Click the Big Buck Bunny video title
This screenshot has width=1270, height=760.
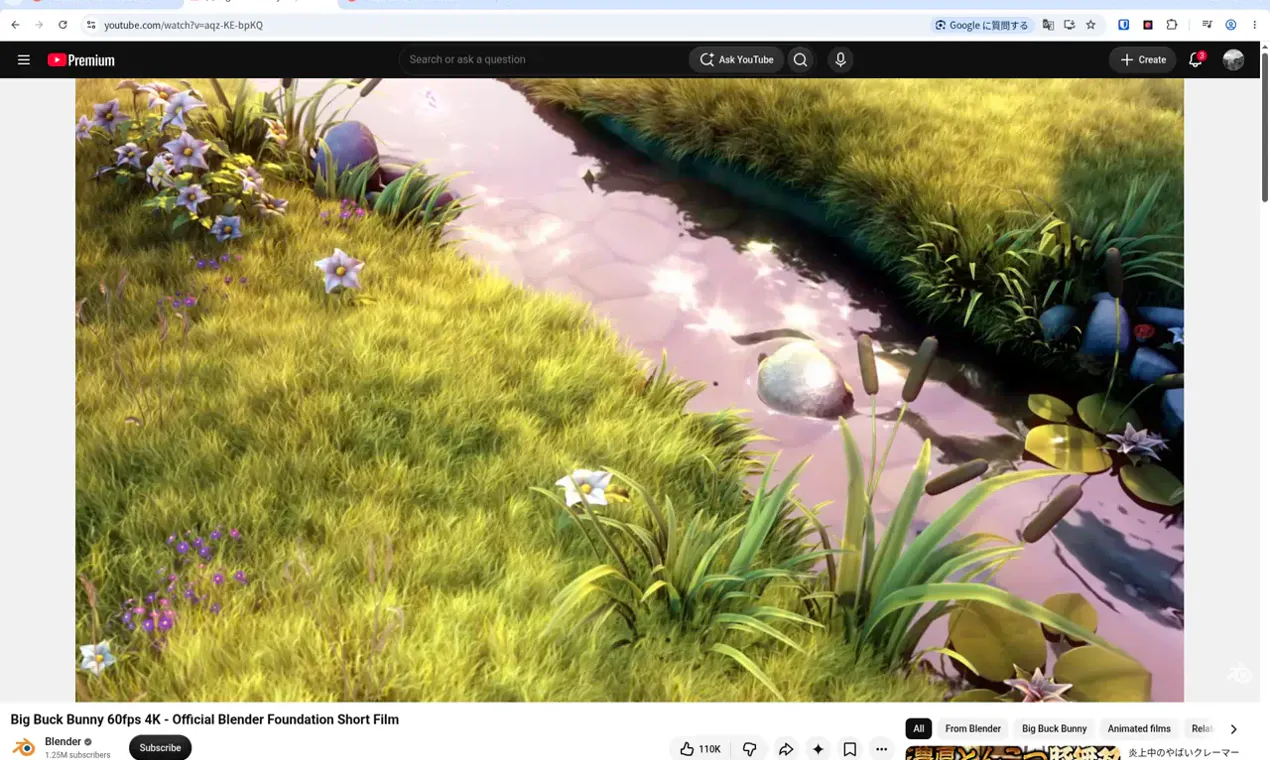tap(205, 719)
